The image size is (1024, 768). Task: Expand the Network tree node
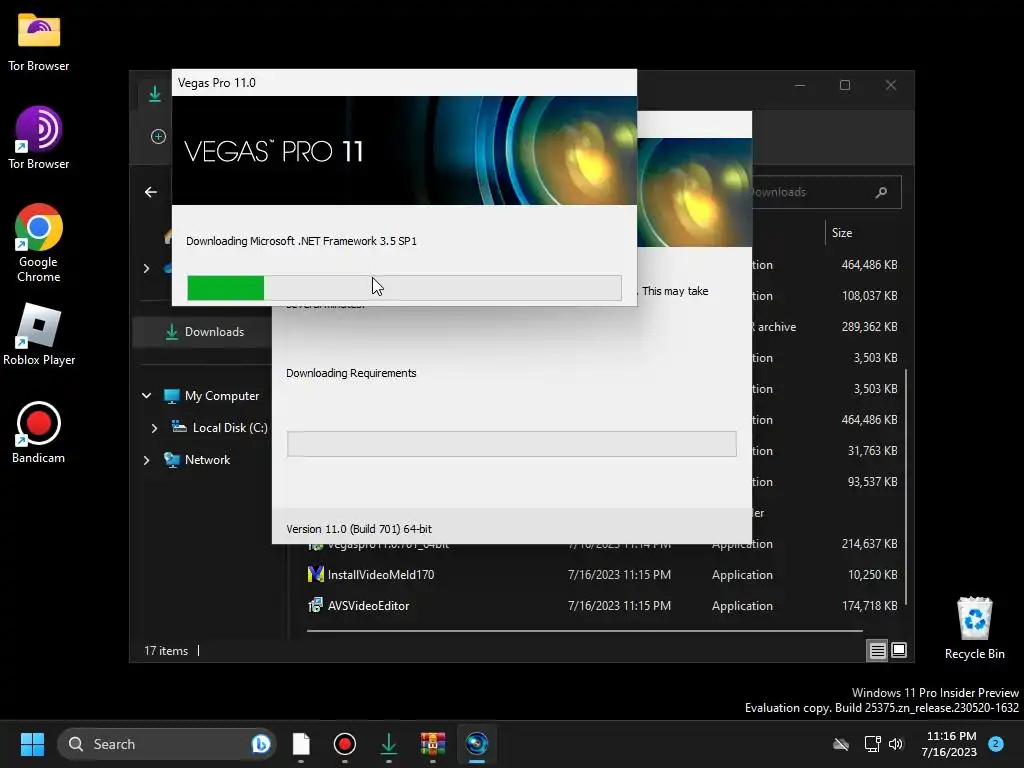click(x=146, y=460)
